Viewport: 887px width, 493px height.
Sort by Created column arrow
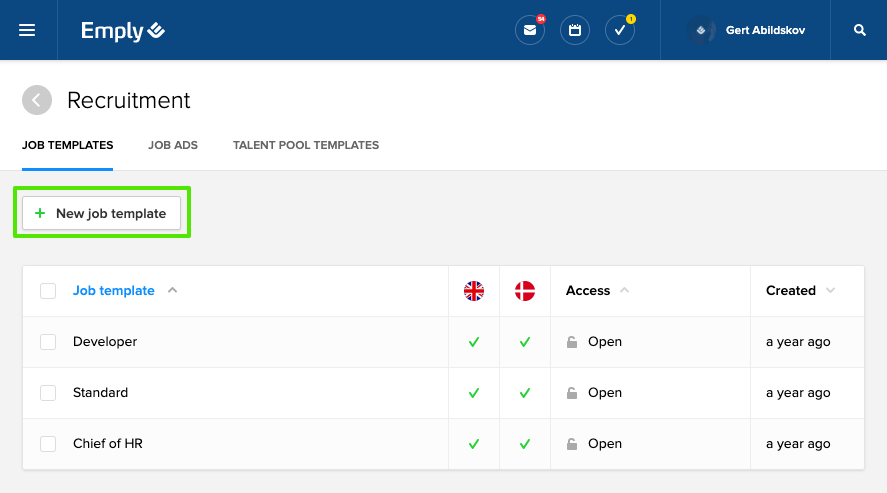point(830,290)
